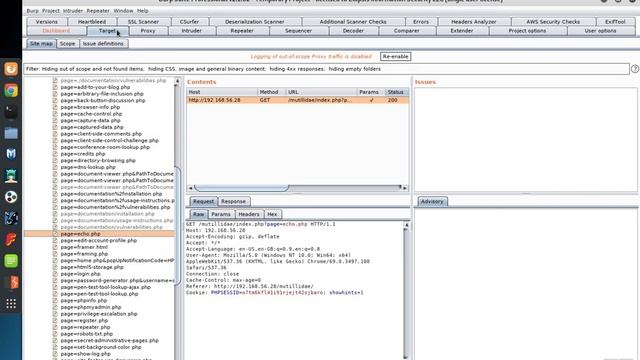Image resolution: width=640 pixels, height=360 pixels.
Task: Click the white circular ball dock icon
Action: click(x=11, y=197)
